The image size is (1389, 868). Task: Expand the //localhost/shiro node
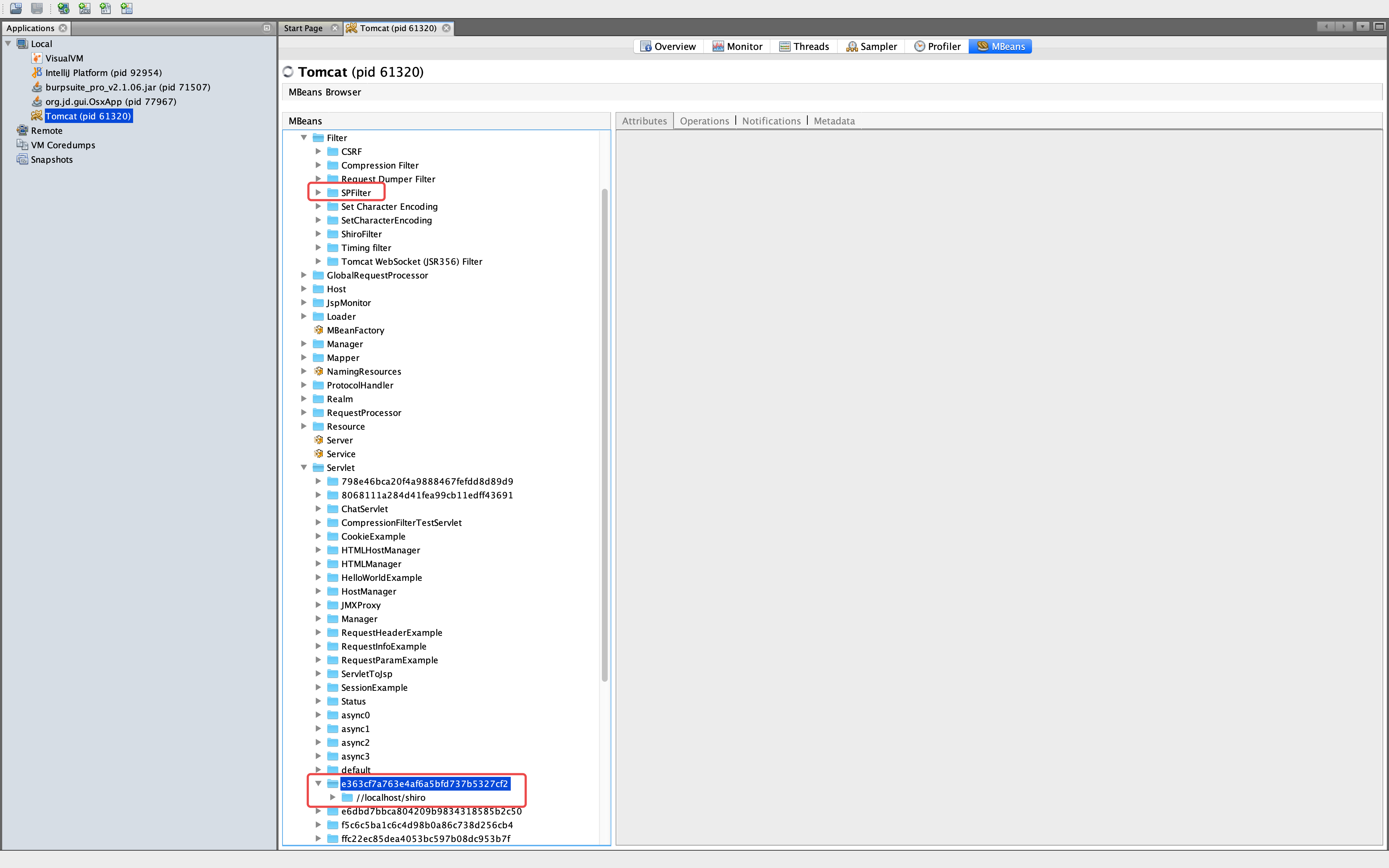click(x=333, y=797)
